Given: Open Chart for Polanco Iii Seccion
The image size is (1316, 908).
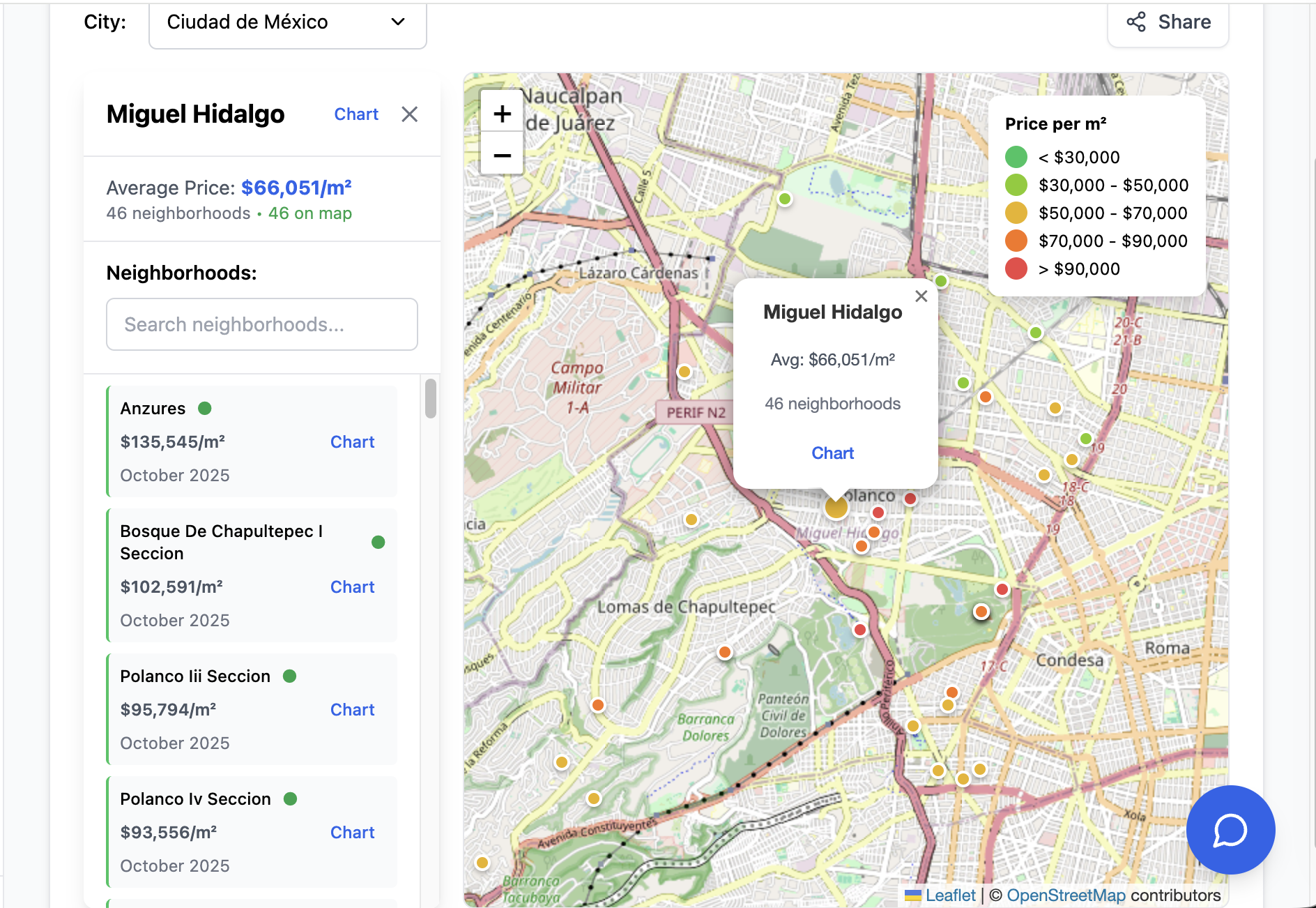Looking at the screenshot, I should [352, 709].
